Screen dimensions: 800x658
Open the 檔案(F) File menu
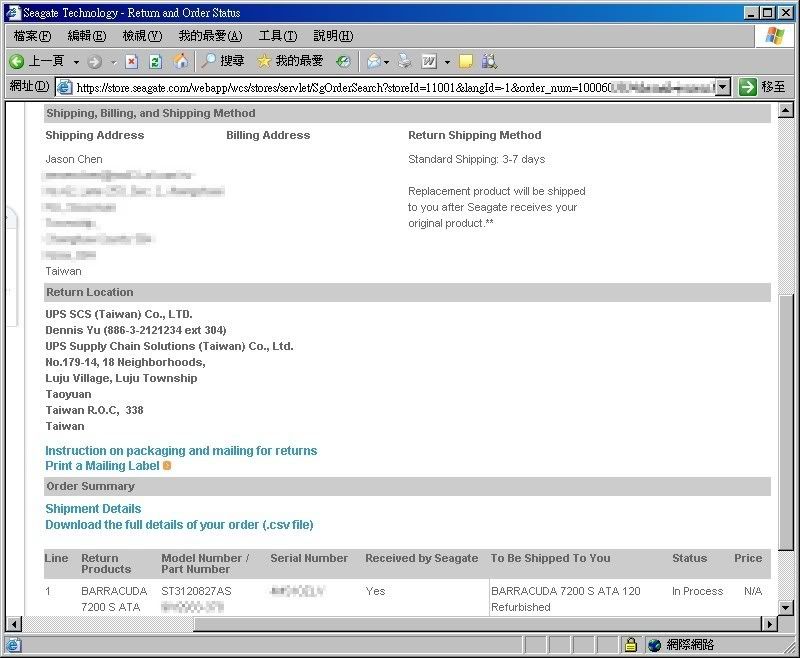[32, 36]
